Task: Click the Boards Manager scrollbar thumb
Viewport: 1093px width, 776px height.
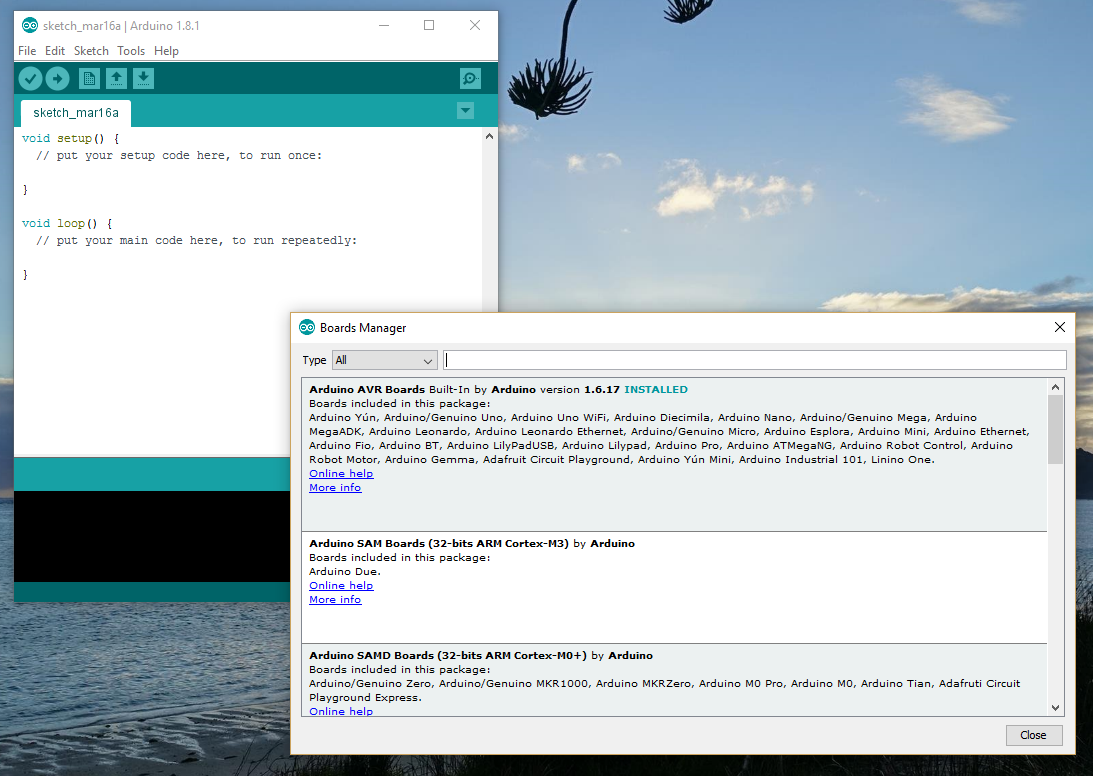Action: point(1055,429)
